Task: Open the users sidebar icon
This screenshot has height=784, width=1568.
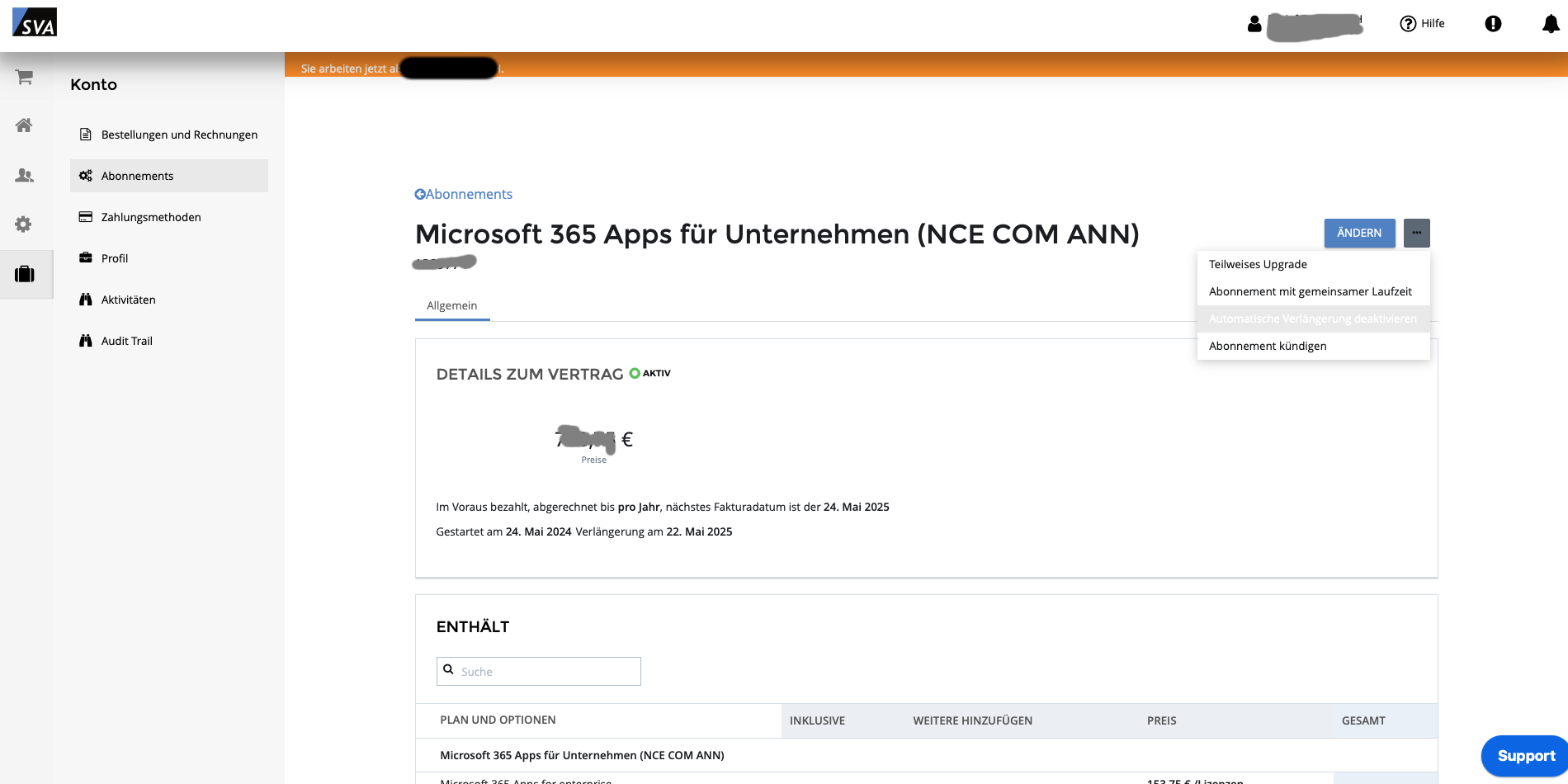Action: click(x=25, y=175)
